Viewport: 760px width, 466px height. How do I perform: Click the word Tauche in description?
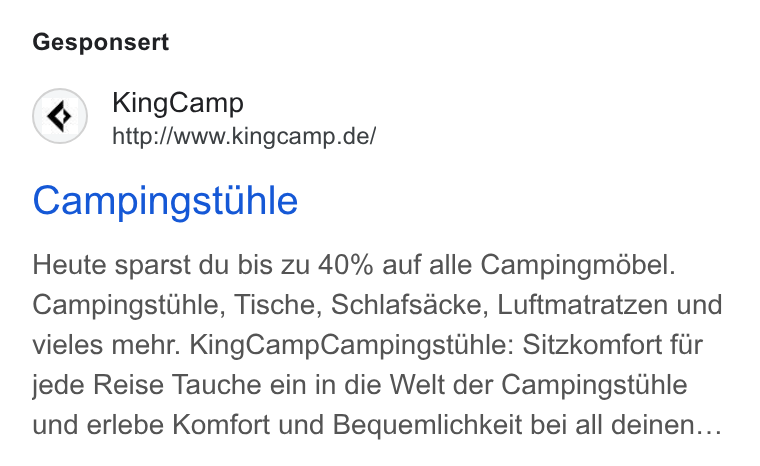click(217, 386)
